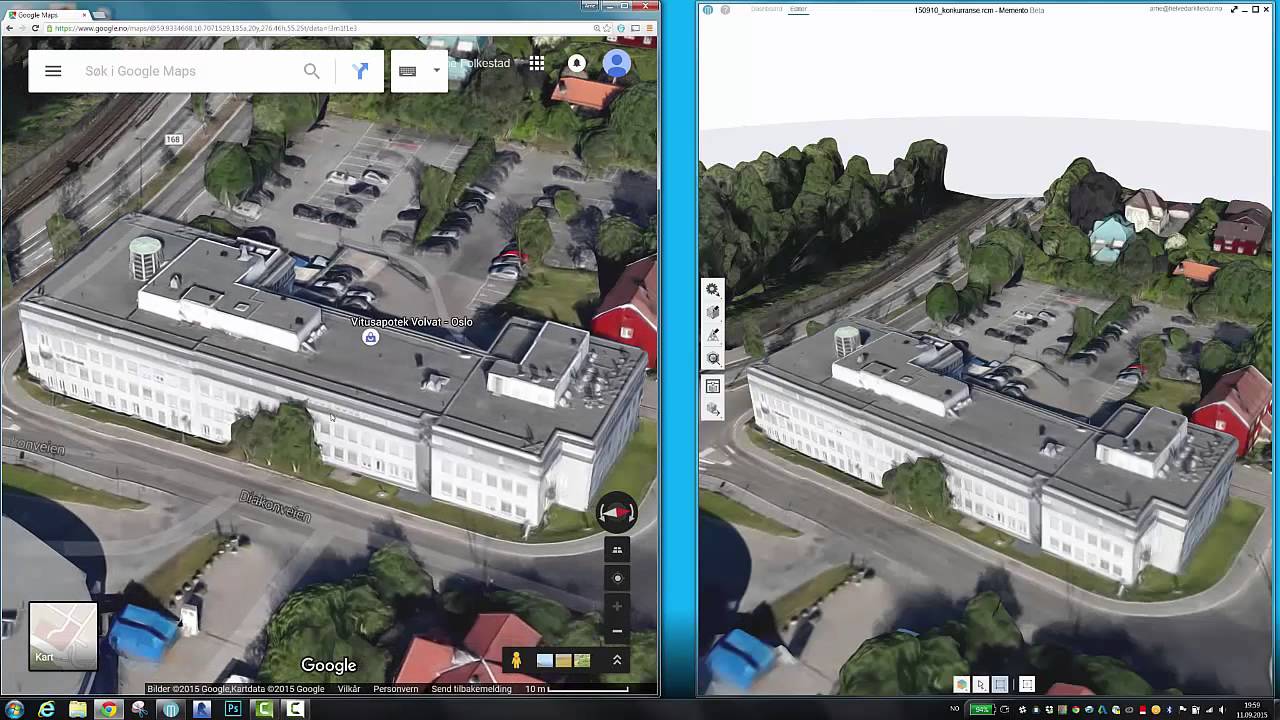Image resolution: width=1280 pixels, height=720 pixels.
Task: Click the battery indicator in tray
Action: (984, 710)
